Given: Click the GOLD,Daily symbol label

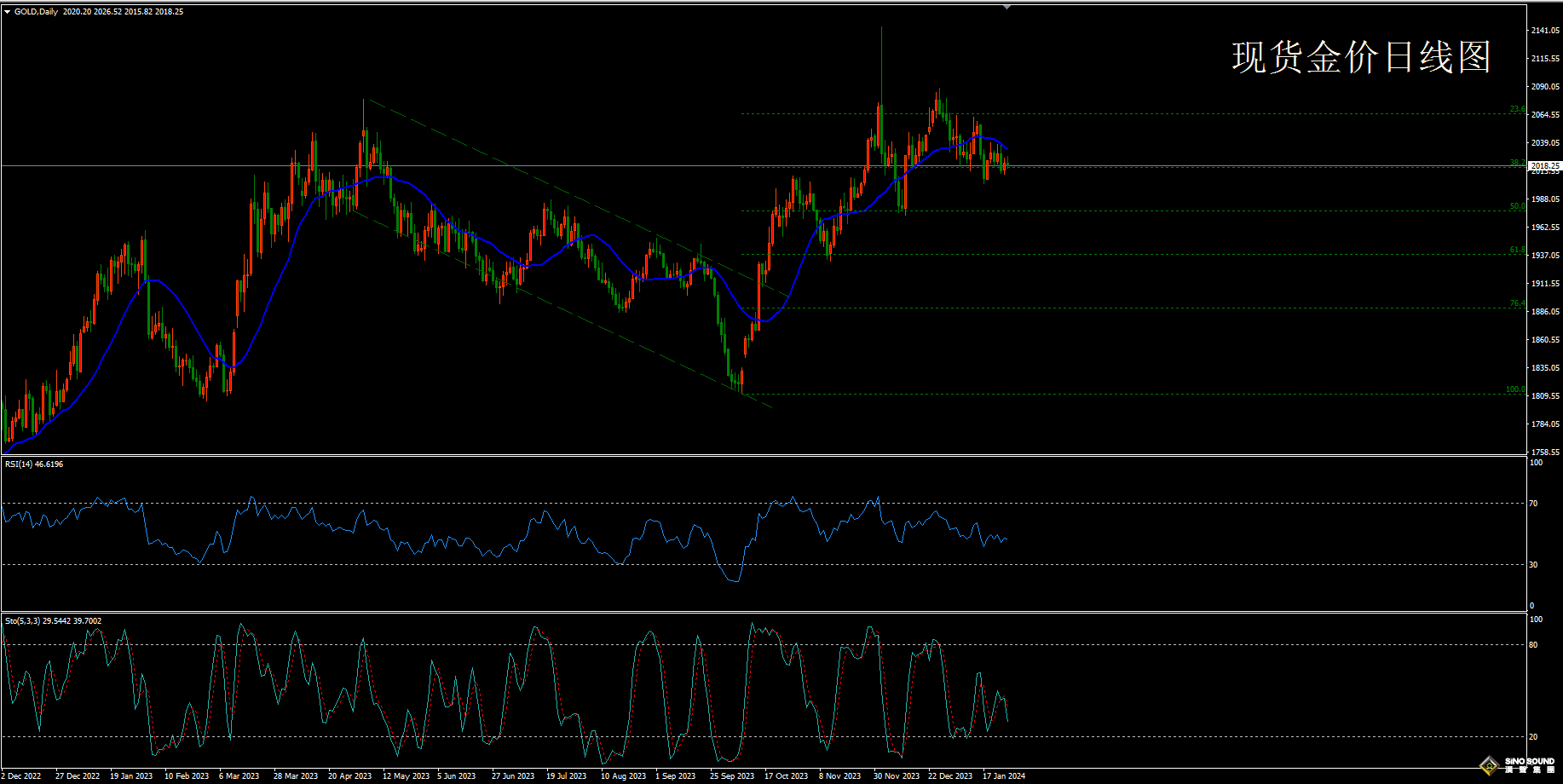Looking at the screenshot, I should 36,12.
